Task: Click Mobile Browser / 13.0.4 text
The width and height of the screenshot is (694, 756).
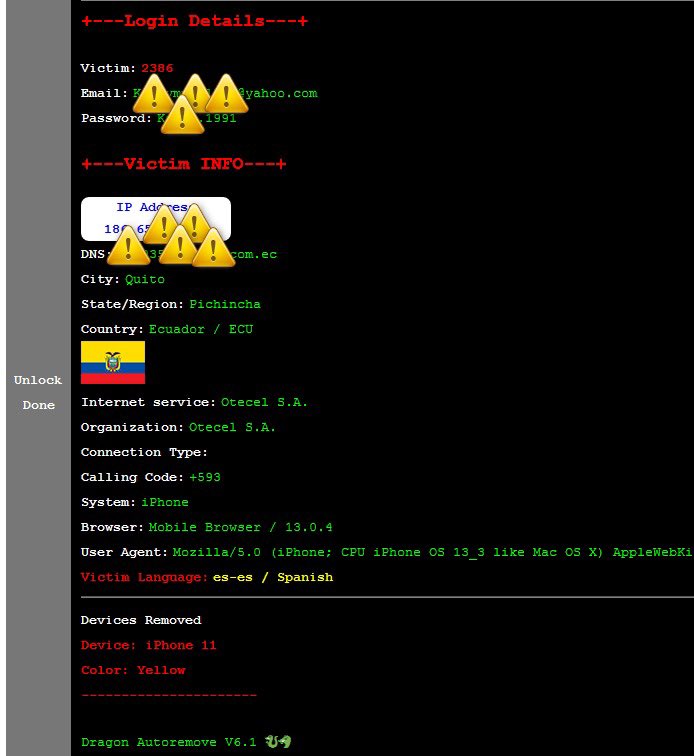Action: point(240,527)
